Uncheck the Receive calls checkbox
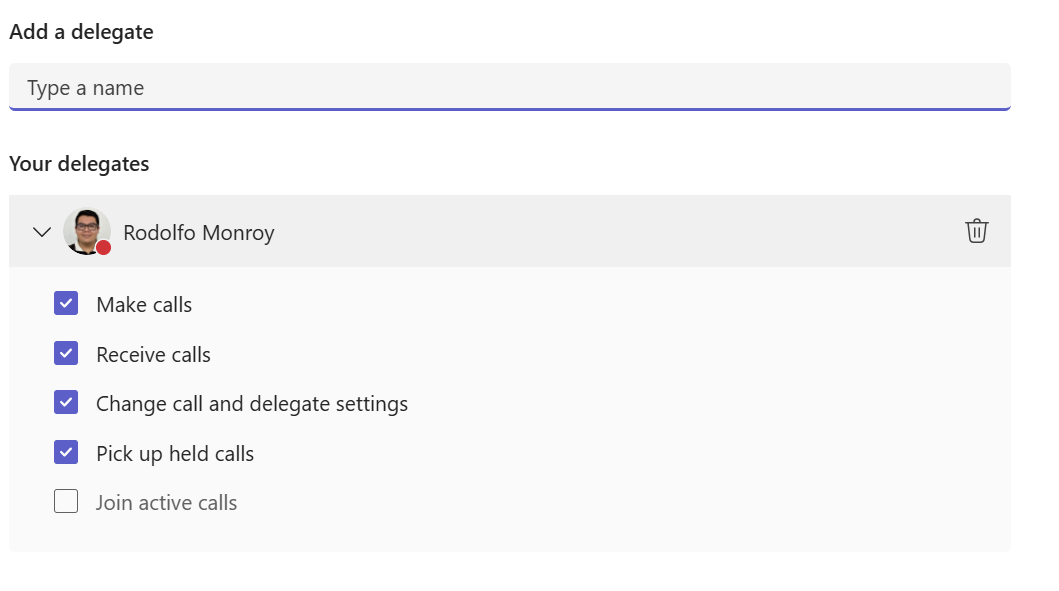Viewport: 1059px width, 591px height. [66, 353]
